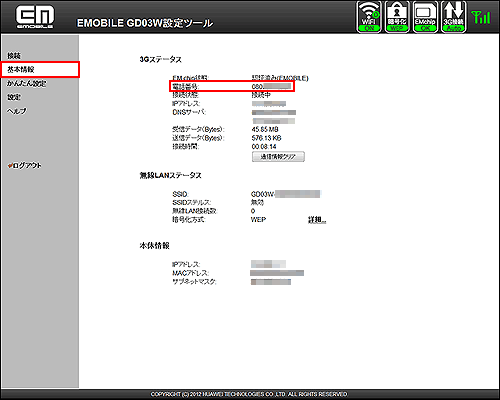This screenshot has width=500, height=400.
Task: Click the 電話番号 label
Action: [185, 86]
